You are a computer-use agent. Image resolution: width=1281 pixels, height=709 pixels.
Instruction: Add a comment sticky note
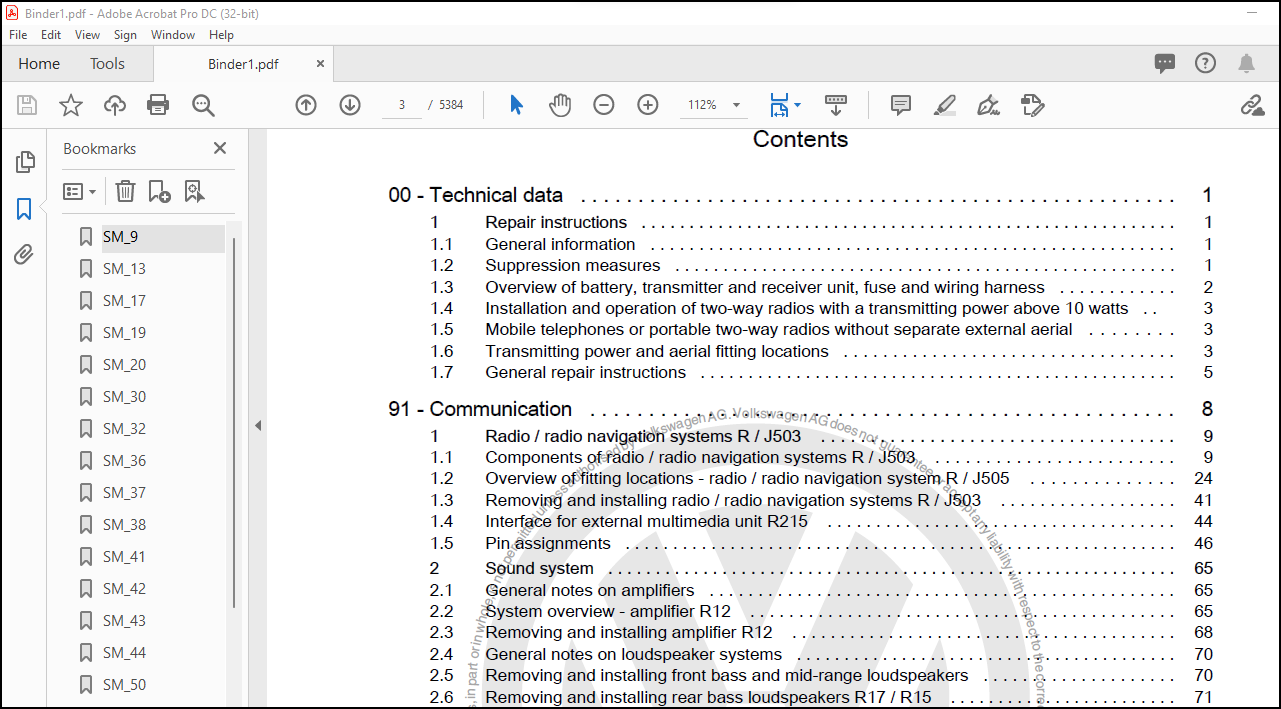901,105
